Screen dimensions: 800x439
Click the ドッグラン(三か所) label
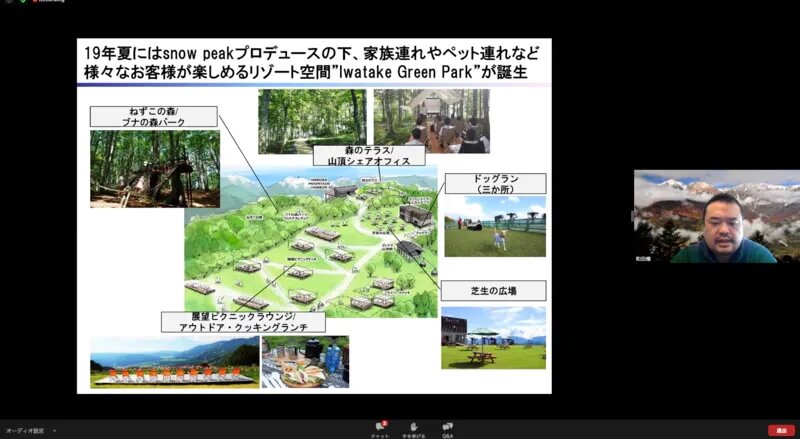pos(495,183)
